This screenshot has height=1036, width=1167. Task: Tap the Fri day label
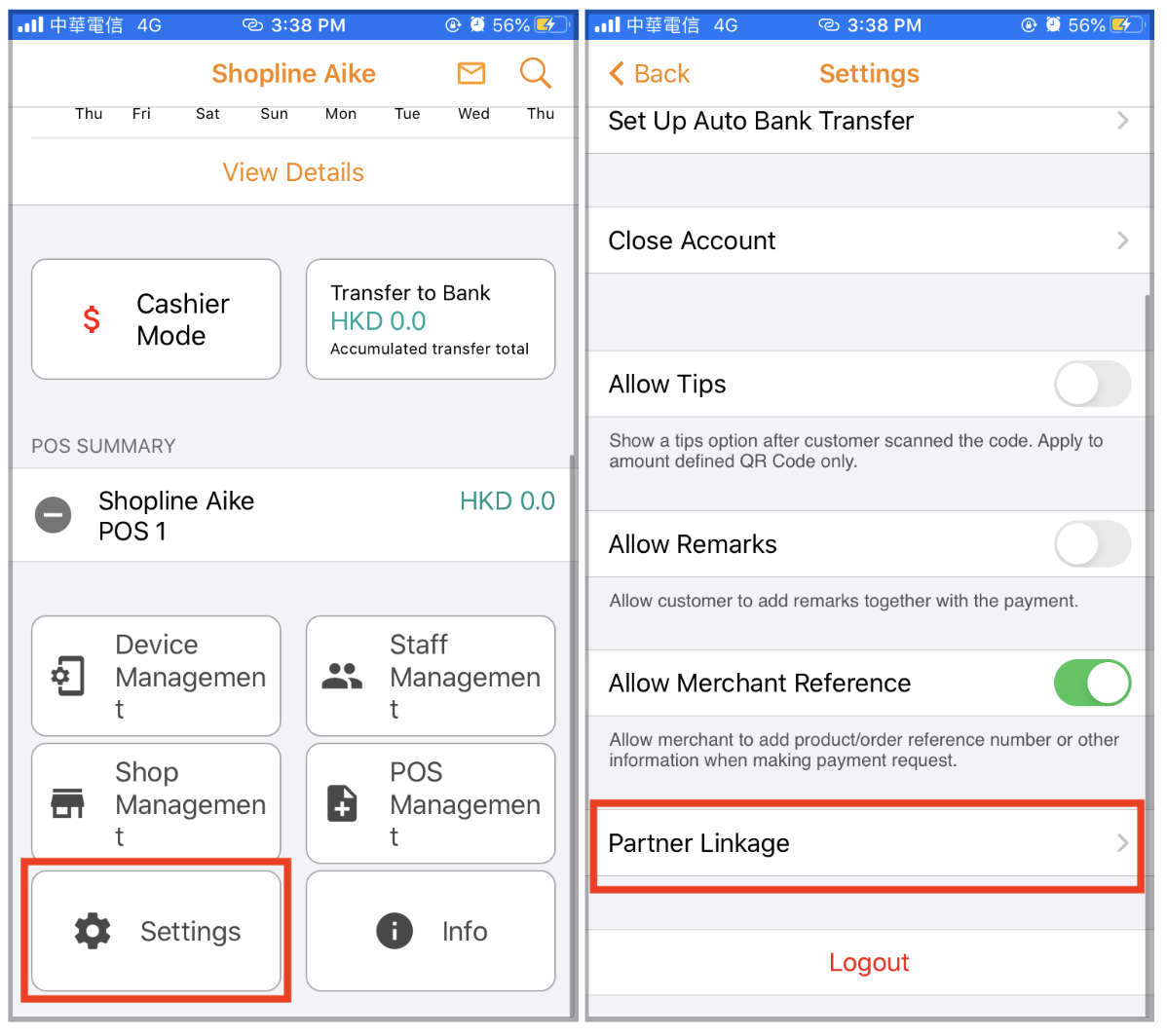tap(140, 114)
